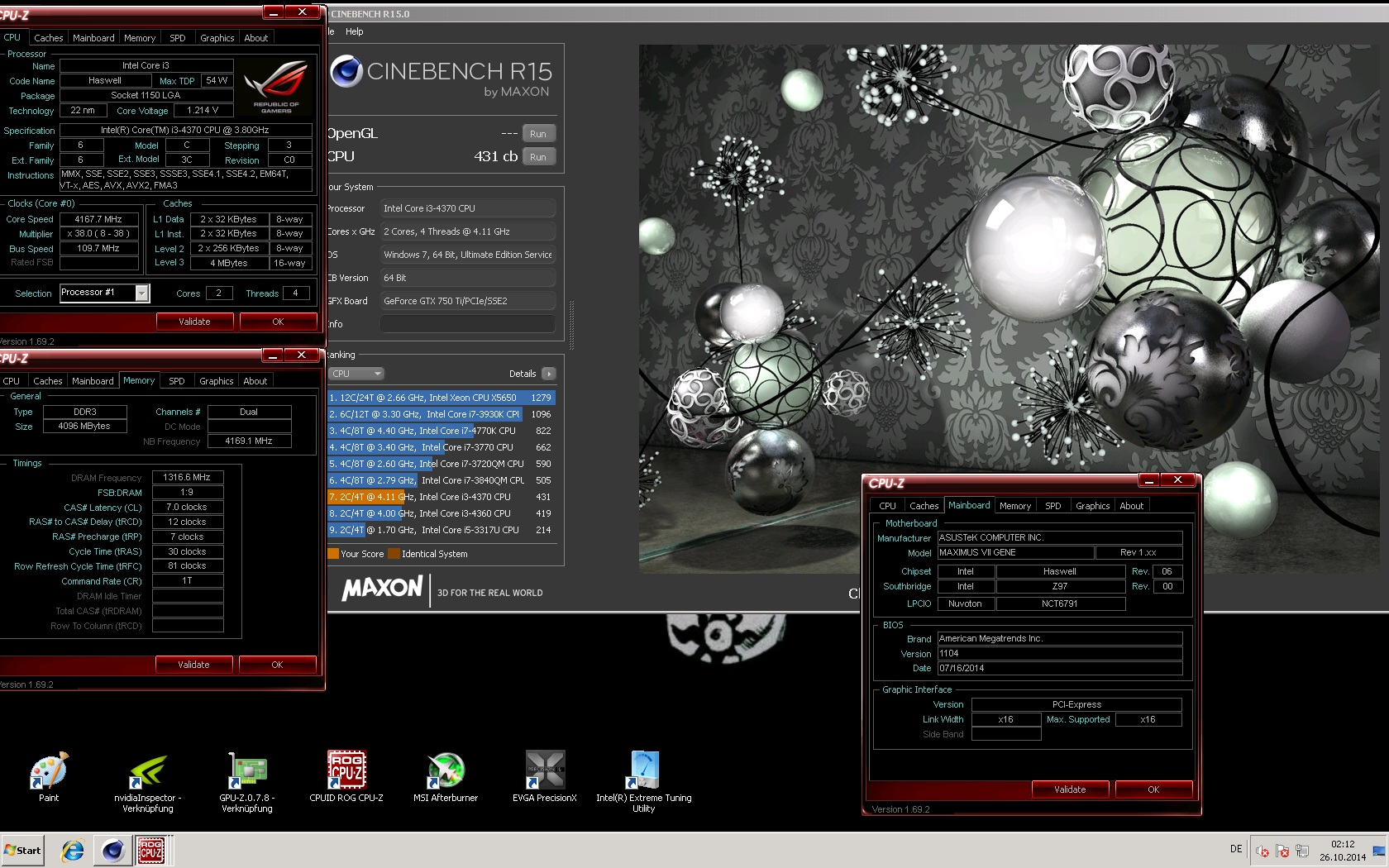Click the ROG CPU-Z taskbar icon
This screenshot has width=1389, height=868.
pyautogui.click(x=151, y=850)
